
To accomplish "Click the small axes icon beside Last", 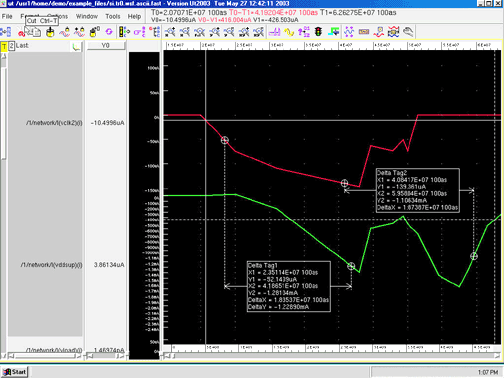I will pos(77,46).
